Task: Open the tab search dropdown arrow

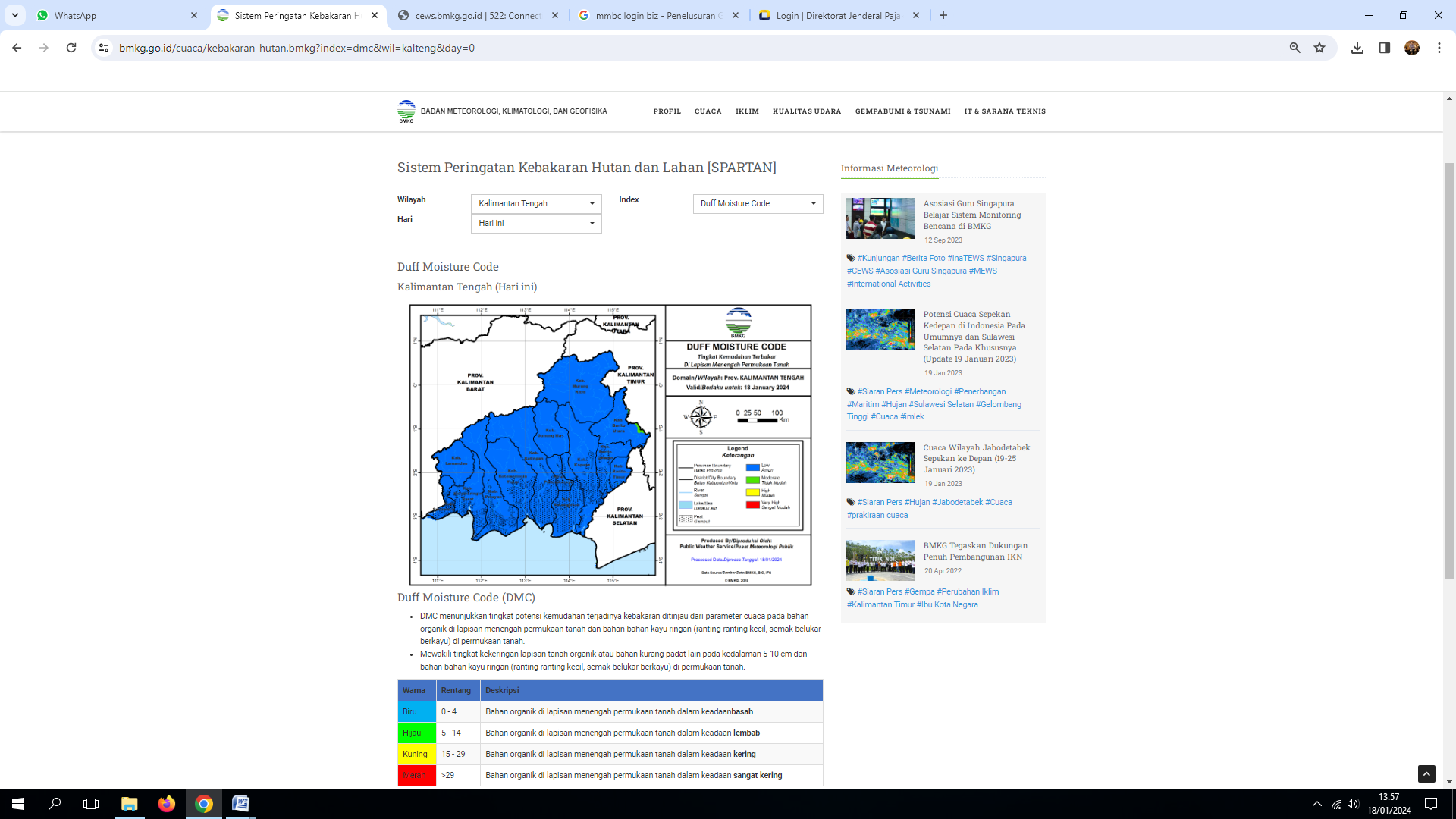Action: point(15,15)
